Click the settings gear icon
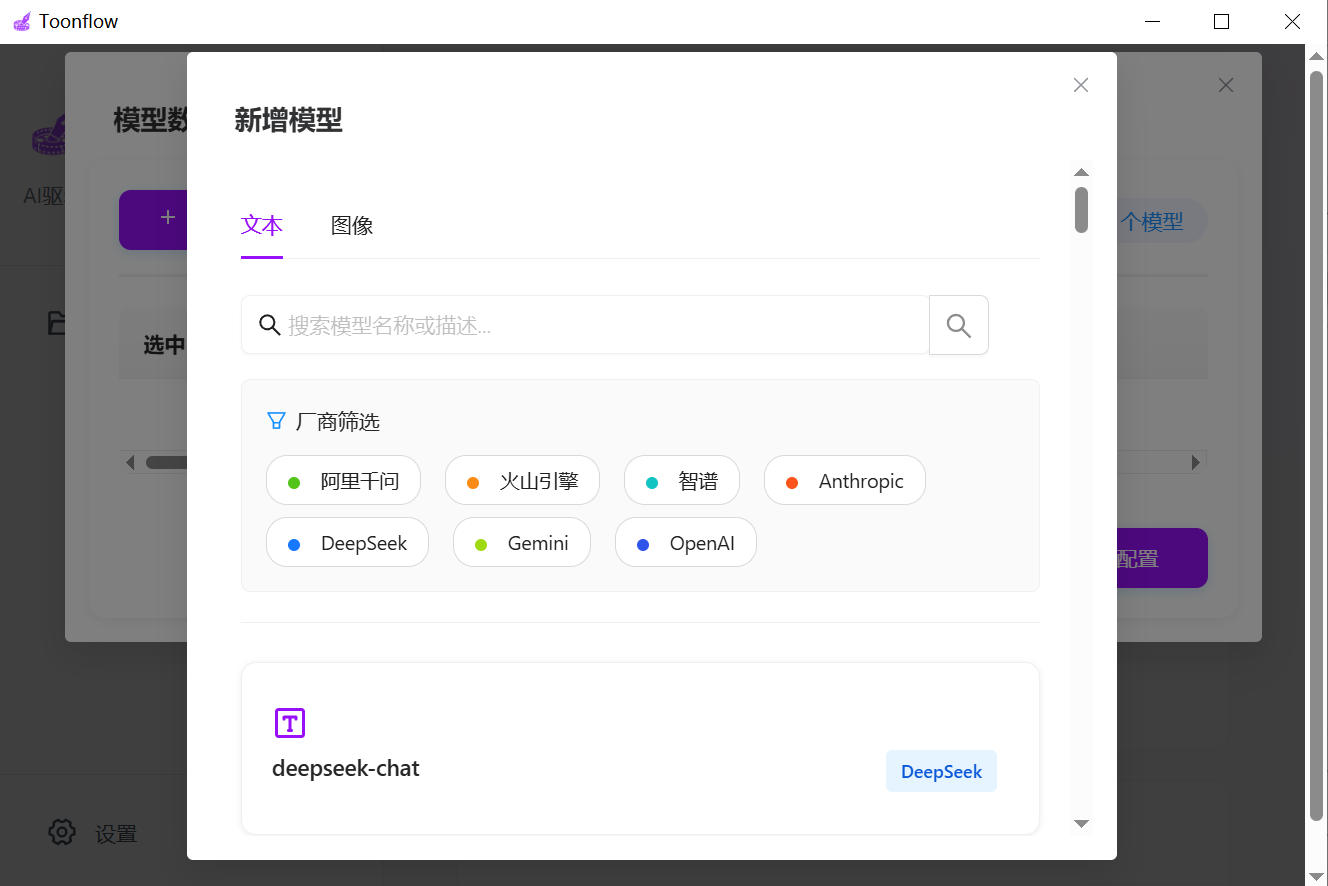Screen dimensions: 1328x886 click(x=62, y=832)
